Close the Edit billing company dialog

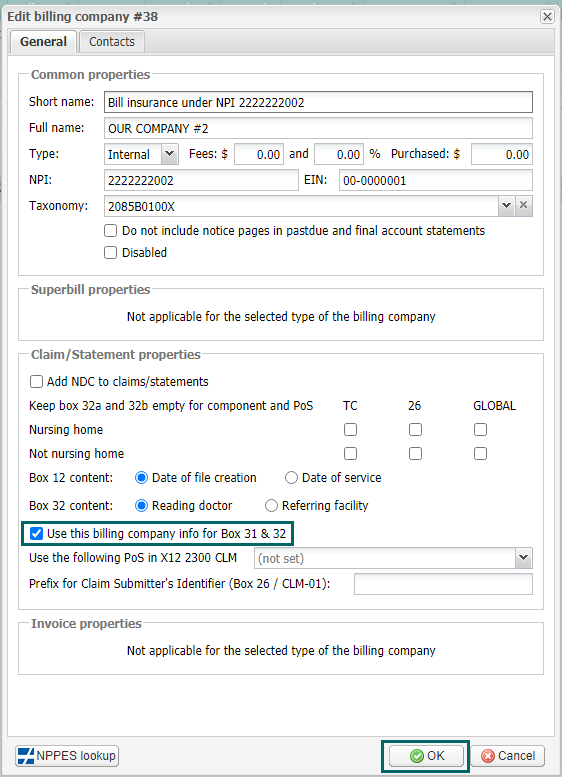[547, 16]
